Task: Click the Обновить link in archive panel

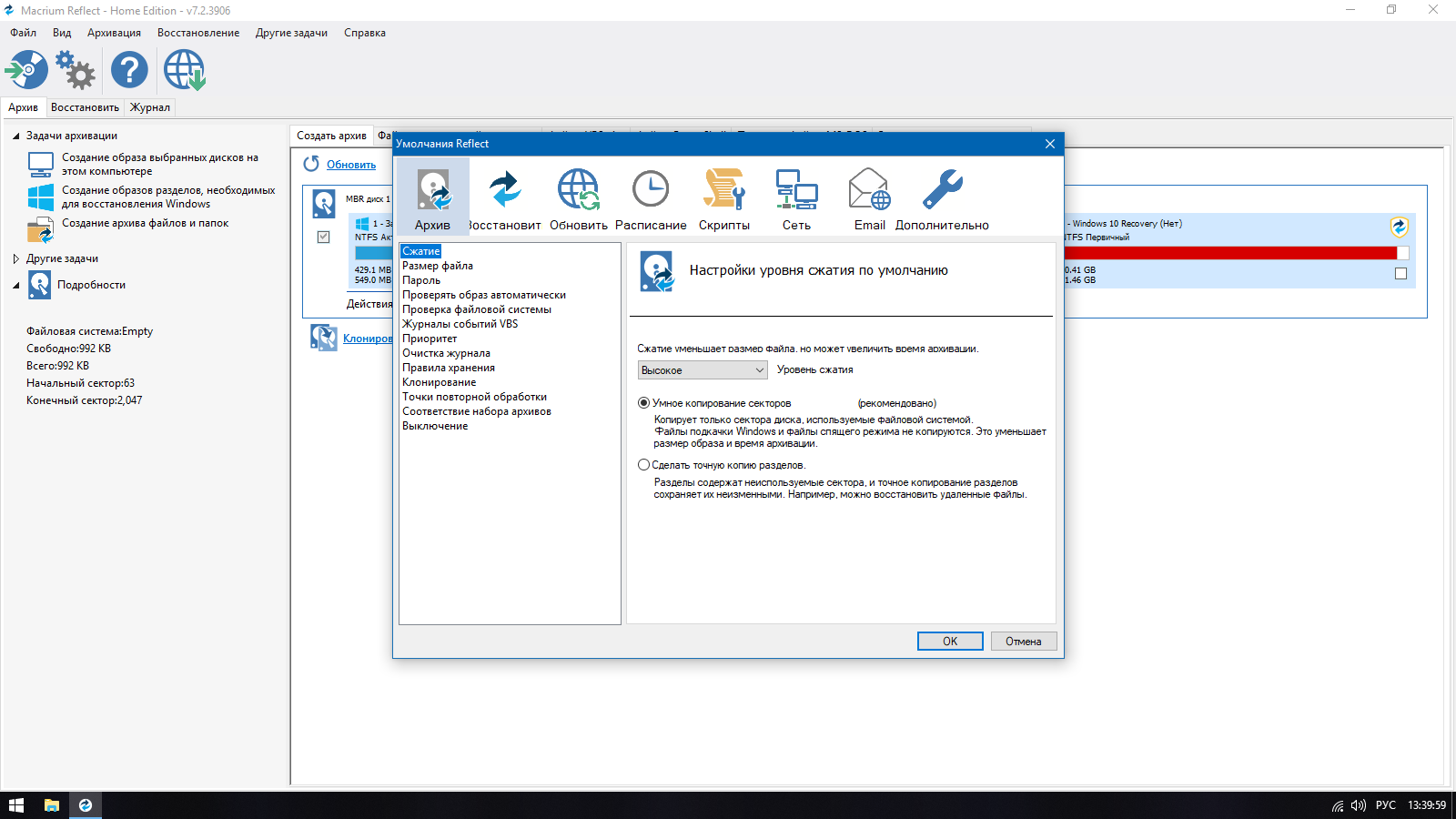Action: tap(351, 165)
